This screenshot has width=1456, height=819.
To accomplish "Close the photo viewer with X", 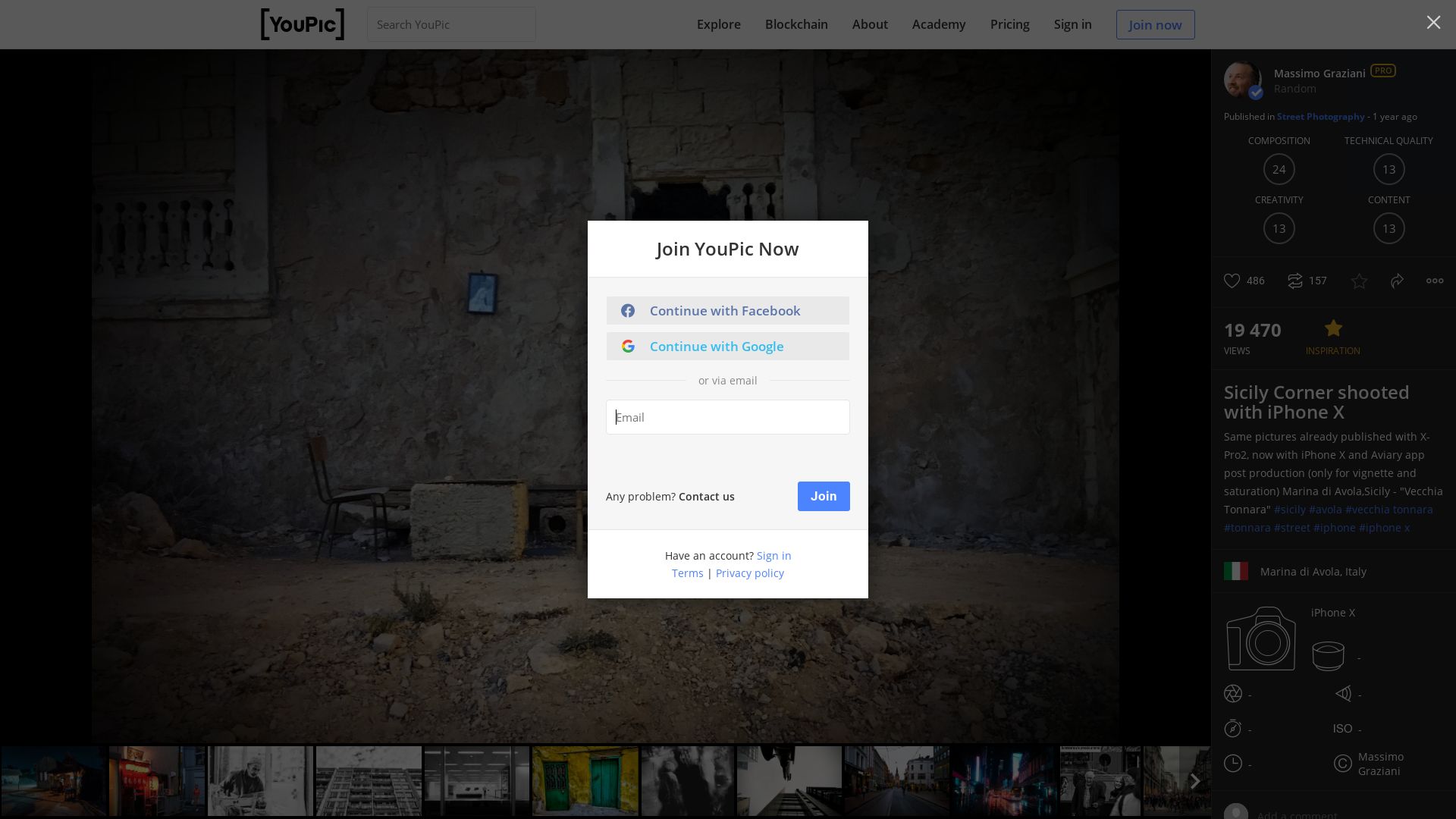I will (x=1433, y=23).
